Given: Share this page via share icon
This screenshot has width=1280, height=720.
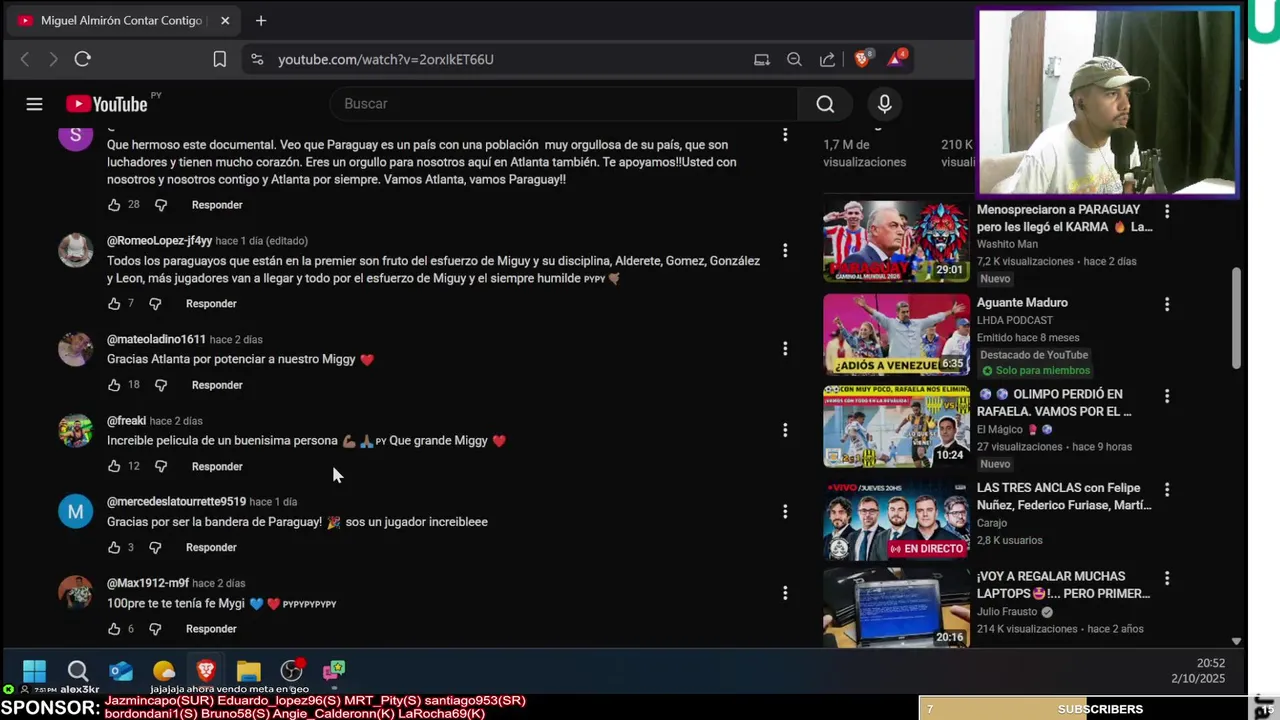Looking at the screenshot, I should pyautogui.click(x=827, y=59).
